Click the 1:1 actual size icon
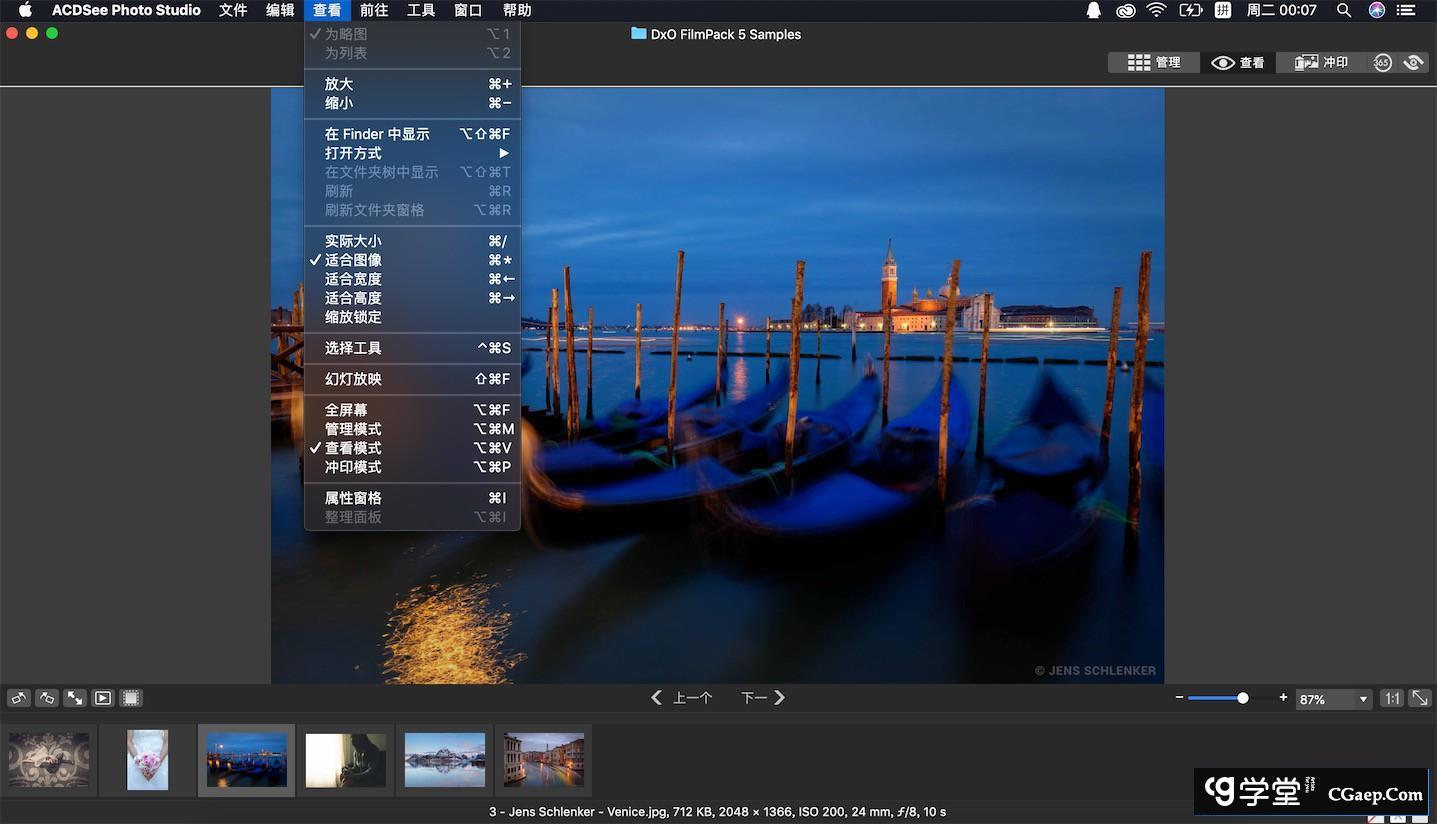The width and height of the screenshot is (1437, 824). coord(1391,698)
